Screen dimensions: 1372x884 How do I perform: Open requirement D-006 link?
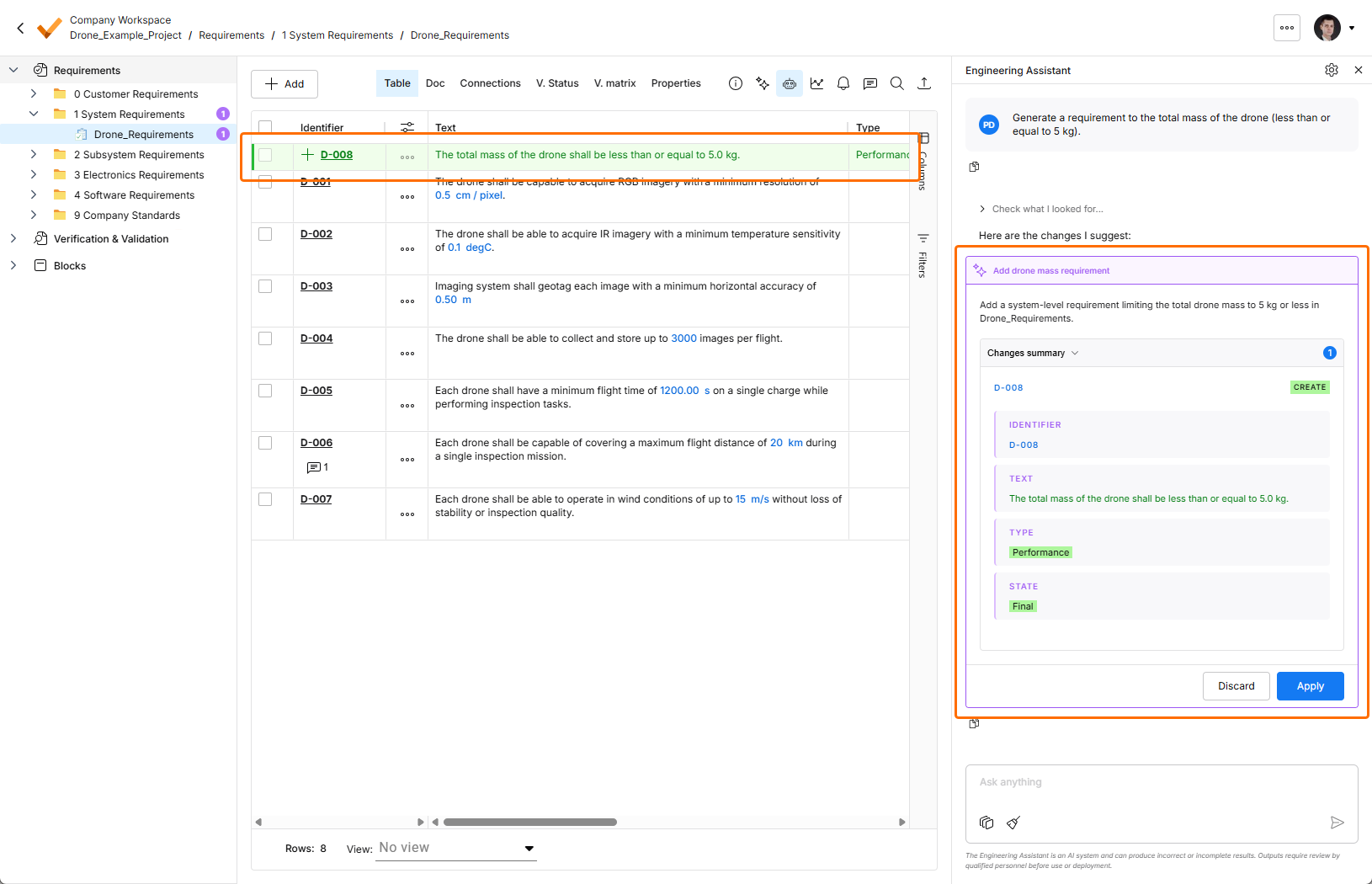(316, 443)
